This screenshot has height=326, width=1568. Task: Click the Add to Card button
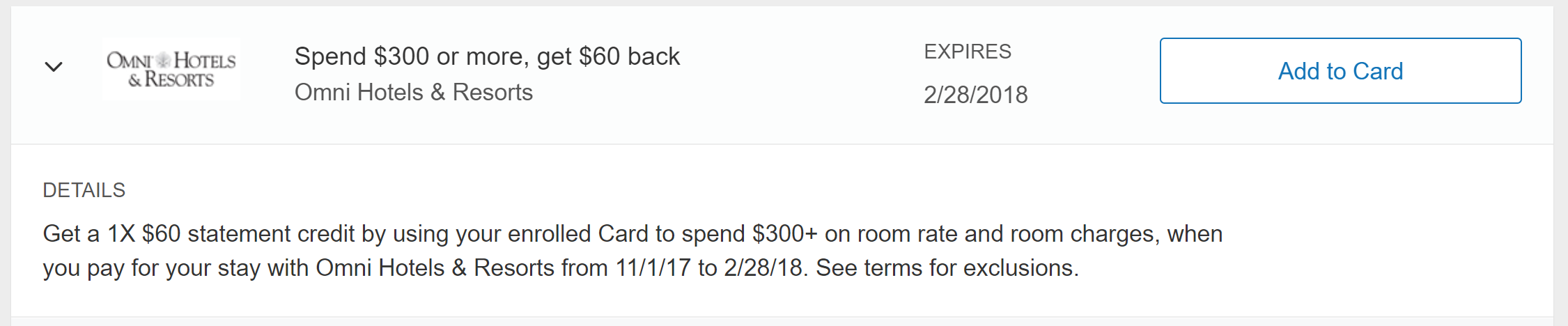coord(1340,71)
